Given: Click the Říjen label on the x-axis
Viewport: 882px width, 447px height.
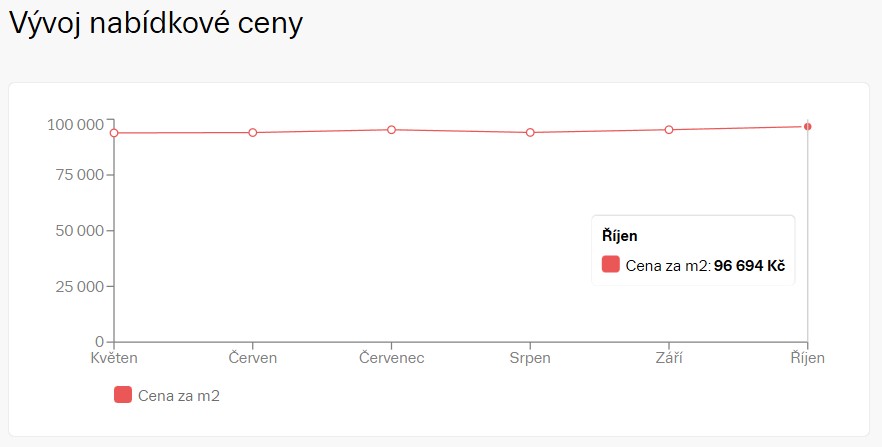Looking at the screenshot, I should click(807, 358).
